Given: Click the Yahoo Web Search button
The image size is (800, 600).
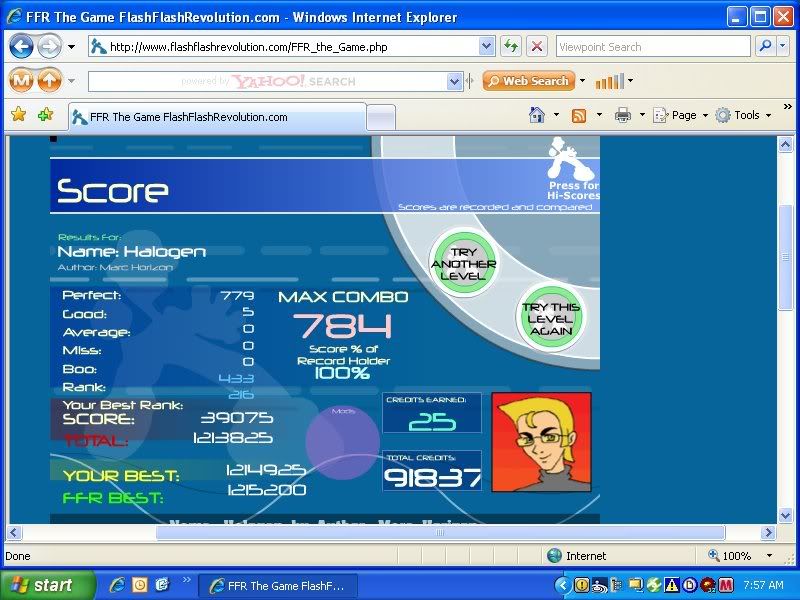Looking at the screenshot, I should [x=528, y=81].
